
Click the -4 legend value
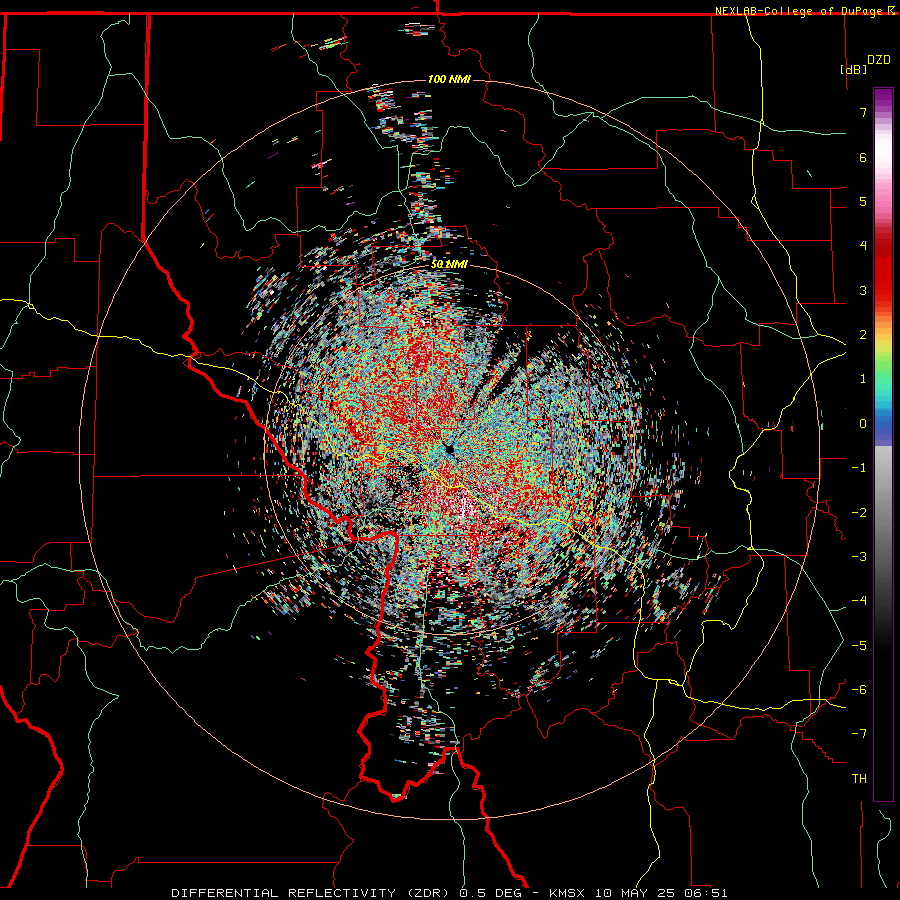coord(859,601)
